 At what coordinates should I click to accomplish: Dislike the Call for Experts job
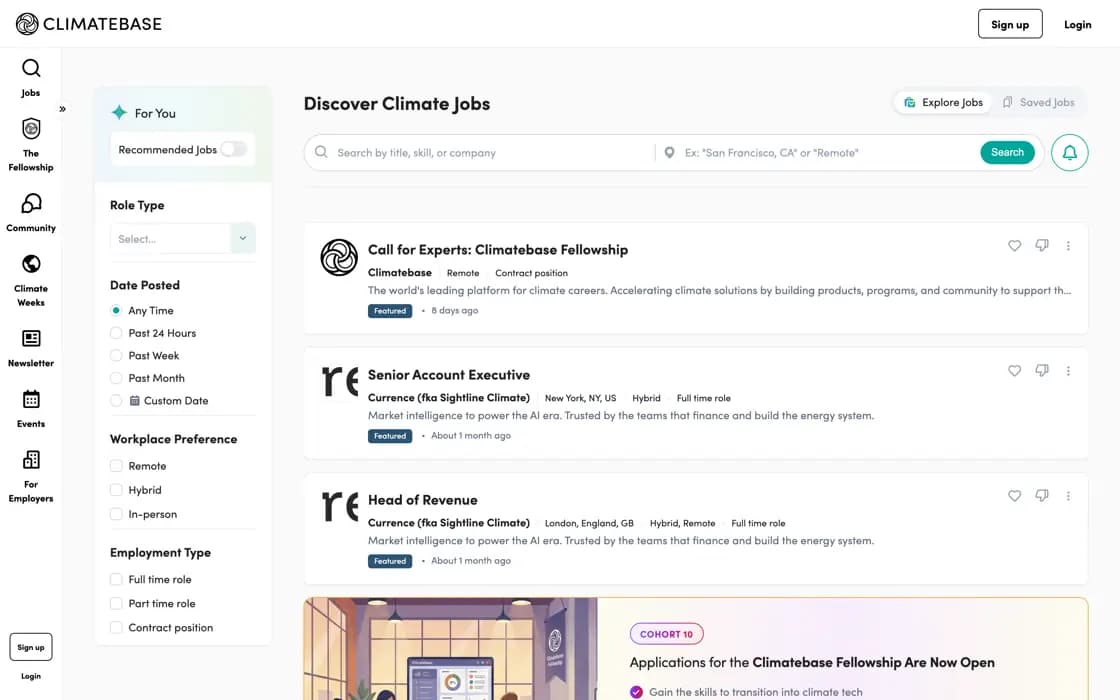click(1042, 246)
